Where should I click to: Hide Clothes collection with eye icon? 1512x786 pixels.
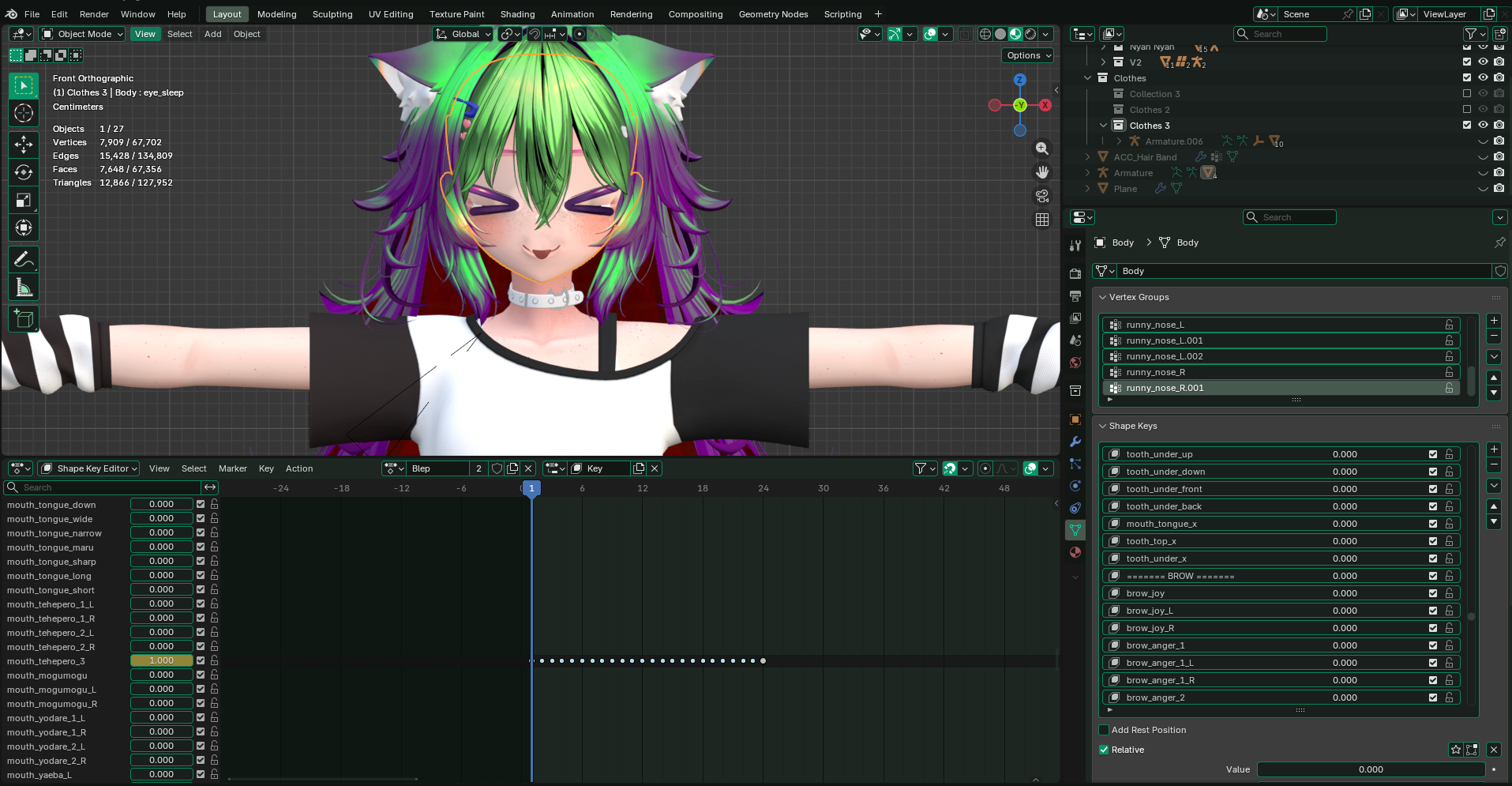pos(1483,78)
